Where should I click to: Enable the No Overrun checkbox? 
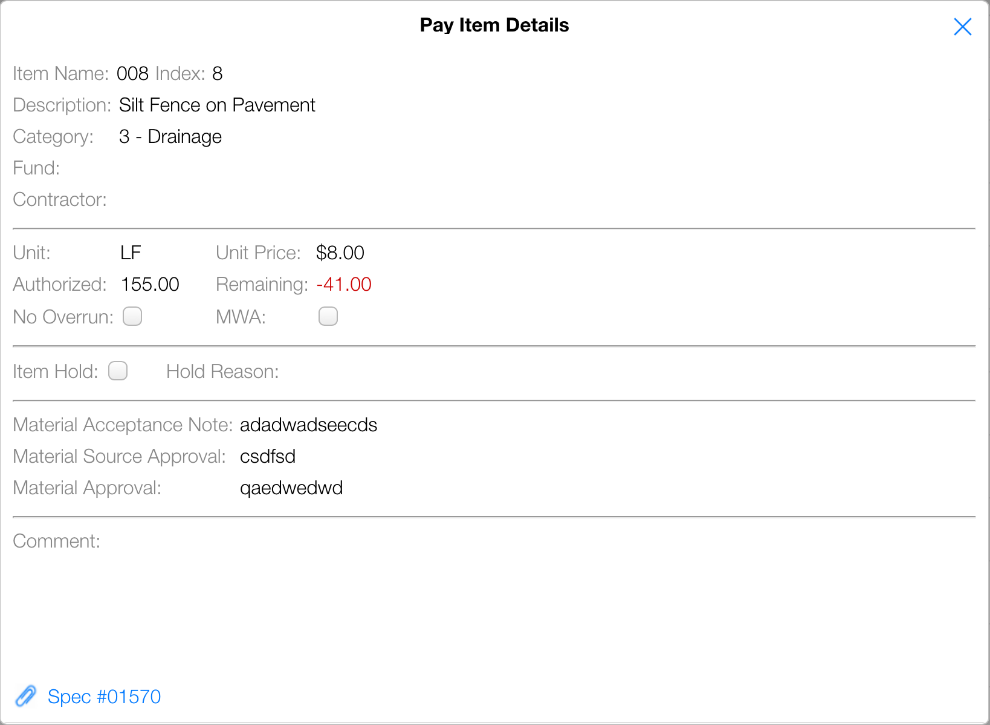(x=132, y=317)
